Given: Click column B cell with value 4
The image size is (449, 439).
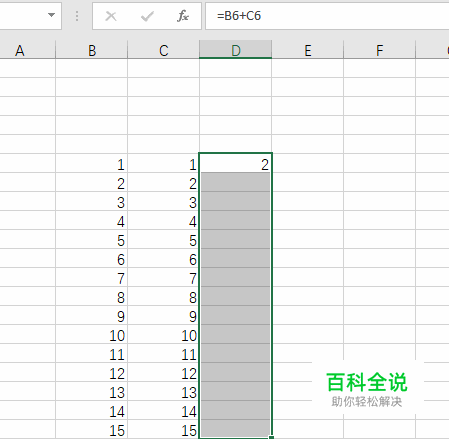Looking at the screenshot, I should tap(92, 220).
